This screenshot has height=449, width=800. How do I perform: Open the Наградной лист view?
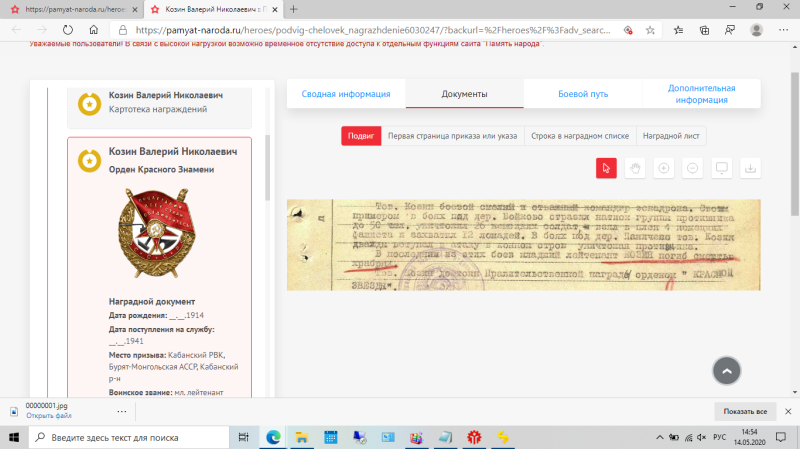(671, 136)
